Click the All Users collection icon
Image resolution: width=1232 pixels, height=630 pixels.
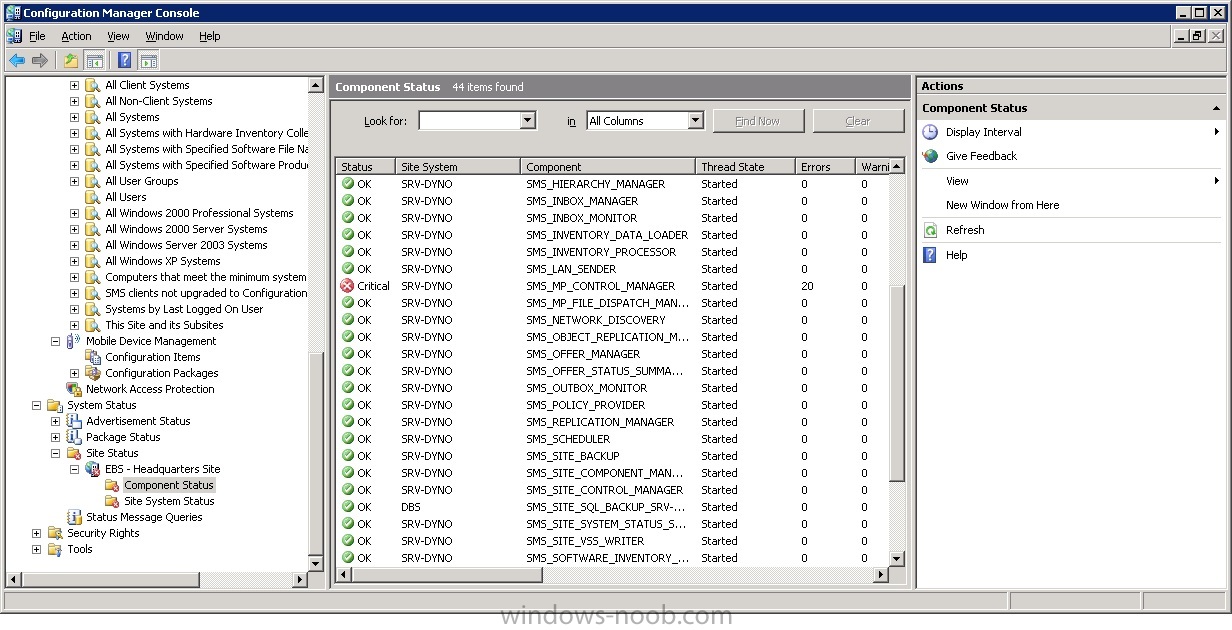(x=93, y=197)
